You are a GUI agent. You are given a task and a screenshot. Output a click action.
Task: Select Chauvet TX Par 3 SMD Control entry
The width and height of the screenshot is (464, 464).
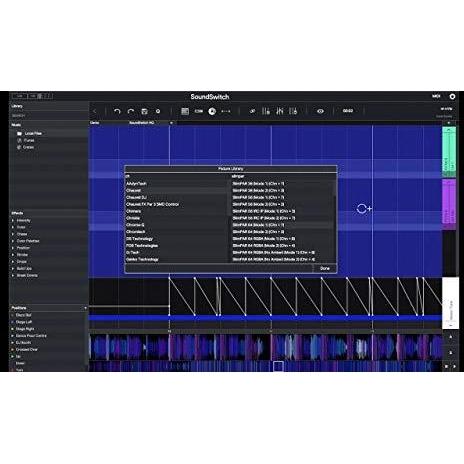[x=177, y=204]
